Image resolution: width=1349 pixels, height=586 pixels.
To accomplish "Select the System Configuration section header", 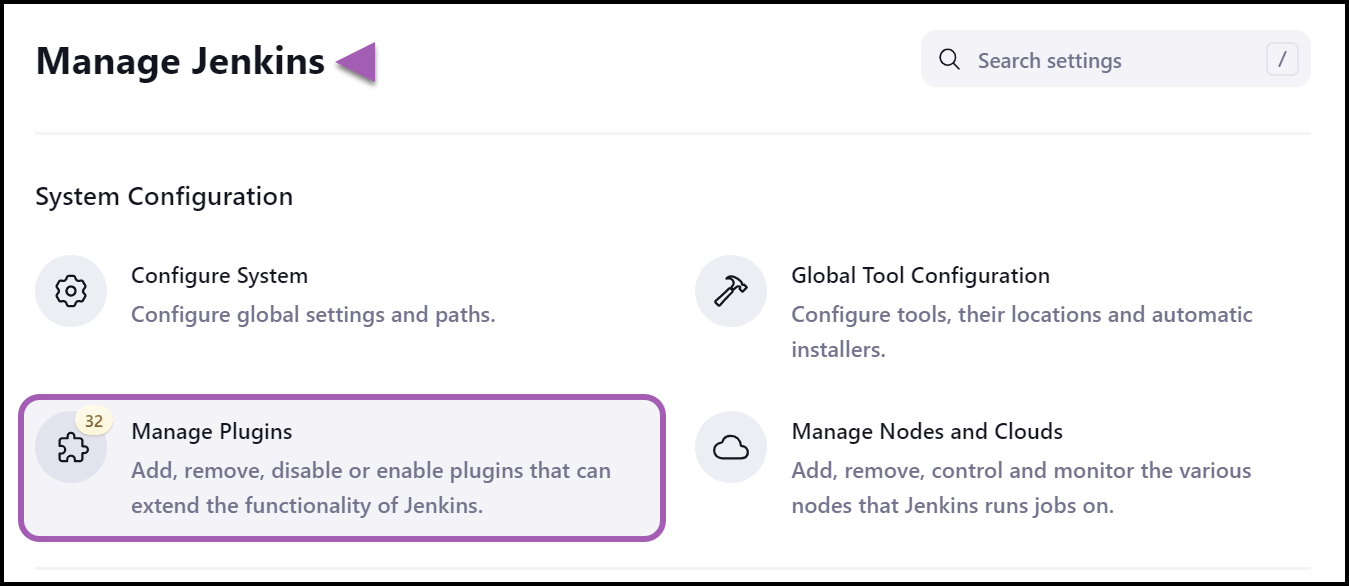I will pos(164,196).
